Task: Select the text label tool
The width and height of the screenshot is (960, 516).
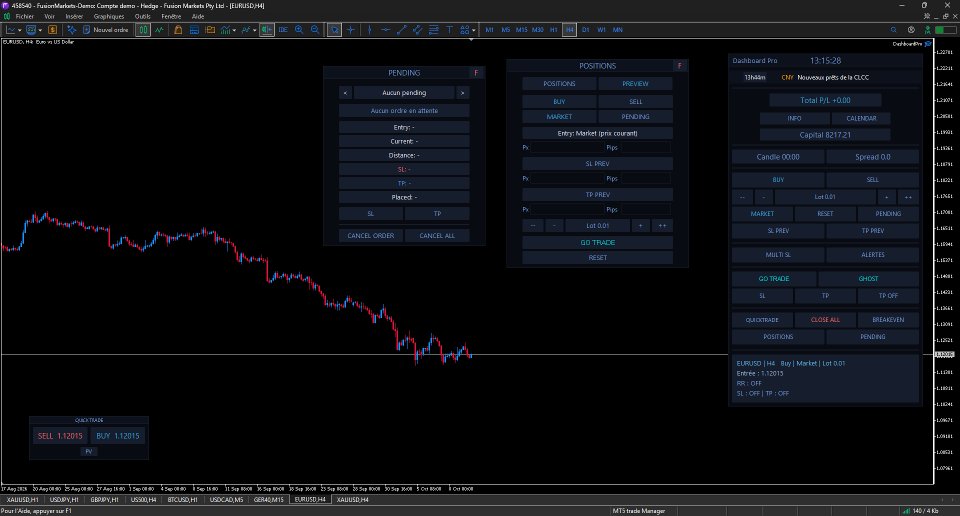Action: [449, 29]
